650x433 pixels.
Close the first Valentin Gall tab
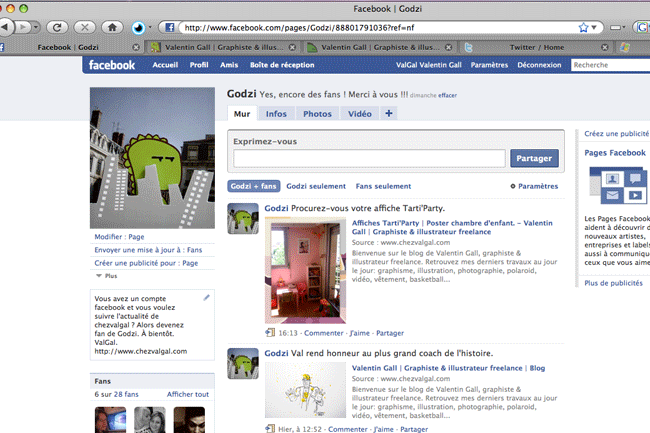click(292, 47)
